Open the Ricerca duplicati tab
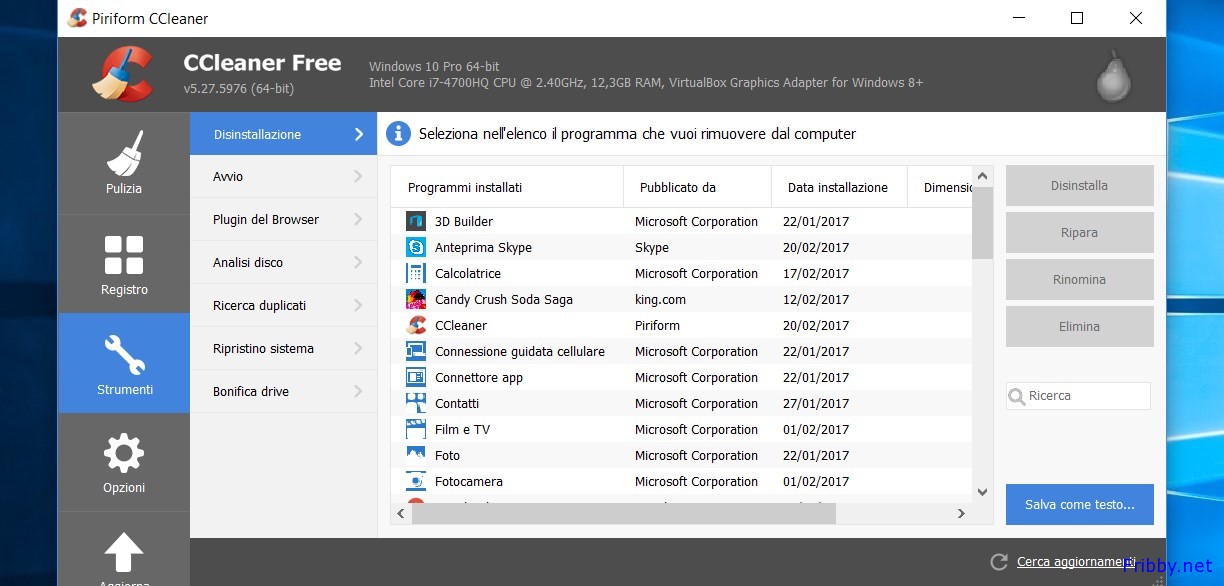The image size is (1224, 586). (x=283, y=306)
